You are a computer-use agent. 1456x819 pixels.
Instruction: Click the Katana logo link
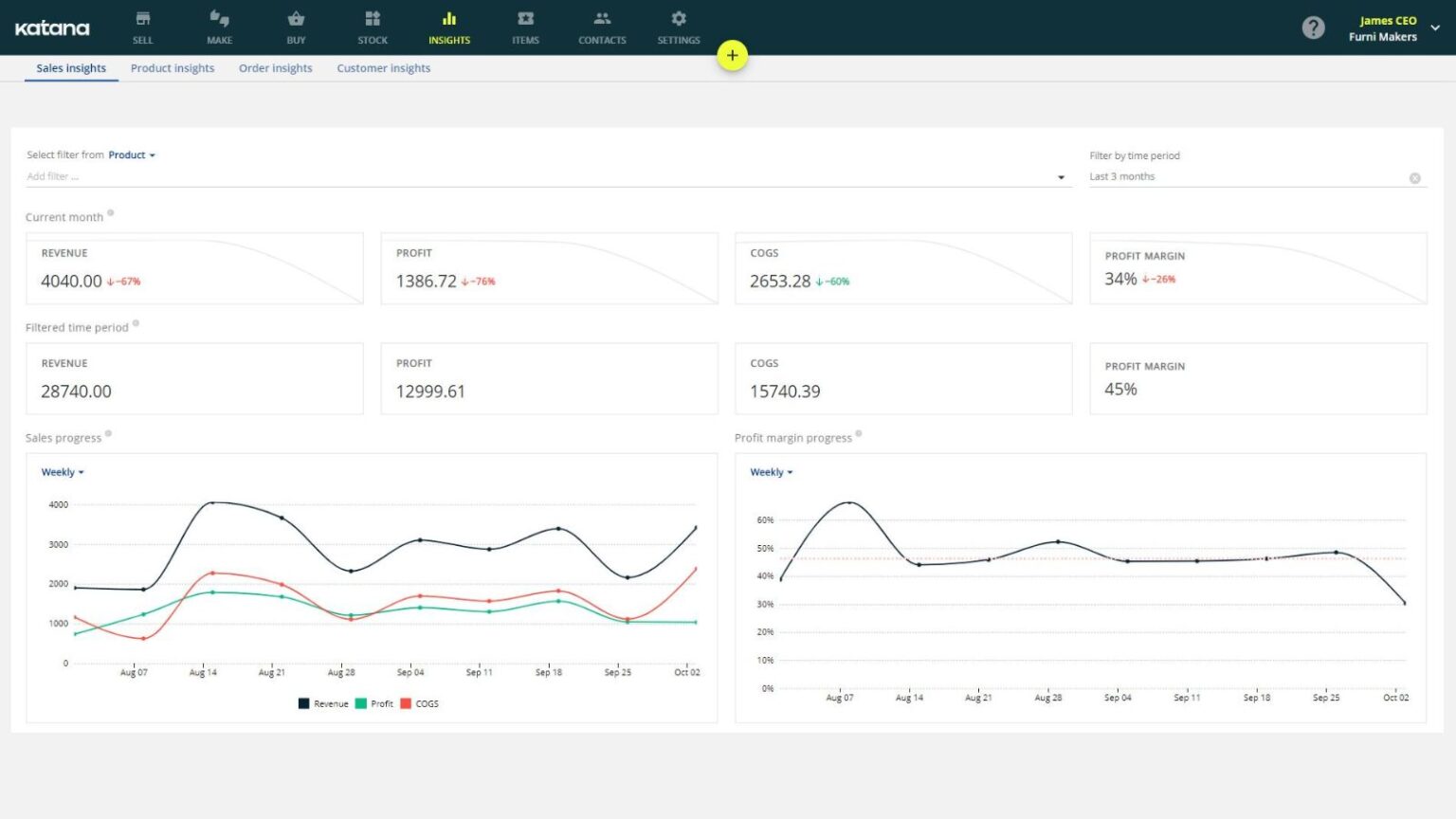[x=52, y=28]
